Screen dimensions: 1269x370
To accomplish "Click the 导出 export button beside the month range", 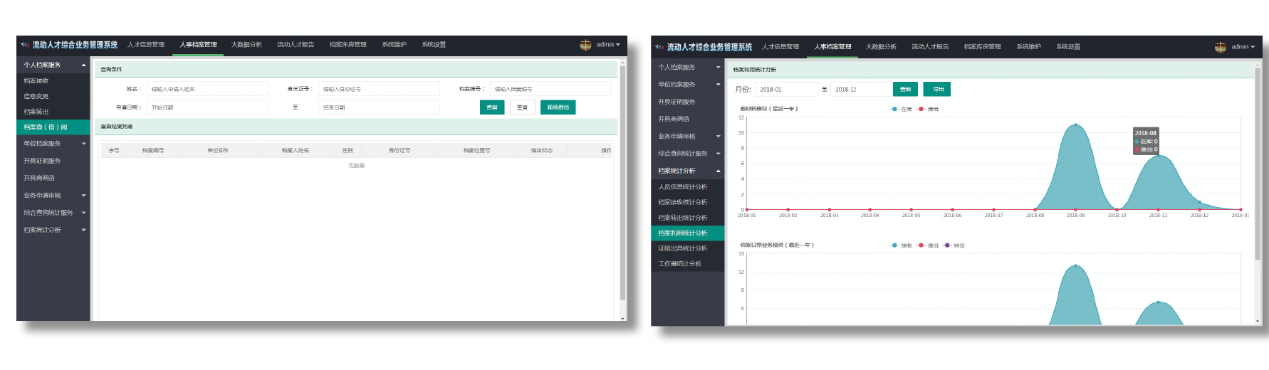I will [x=937, y=89].
